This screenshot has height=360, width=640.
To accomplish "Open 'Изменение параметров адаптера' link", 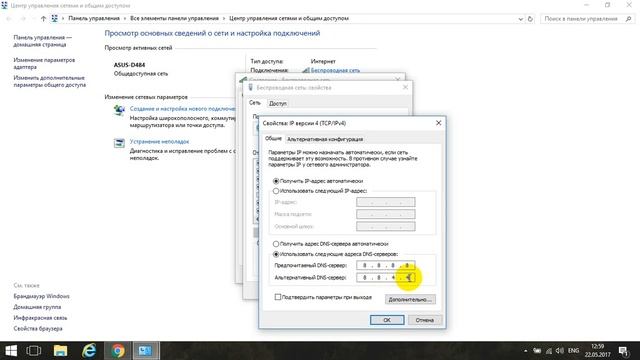I will pos(44,63).
